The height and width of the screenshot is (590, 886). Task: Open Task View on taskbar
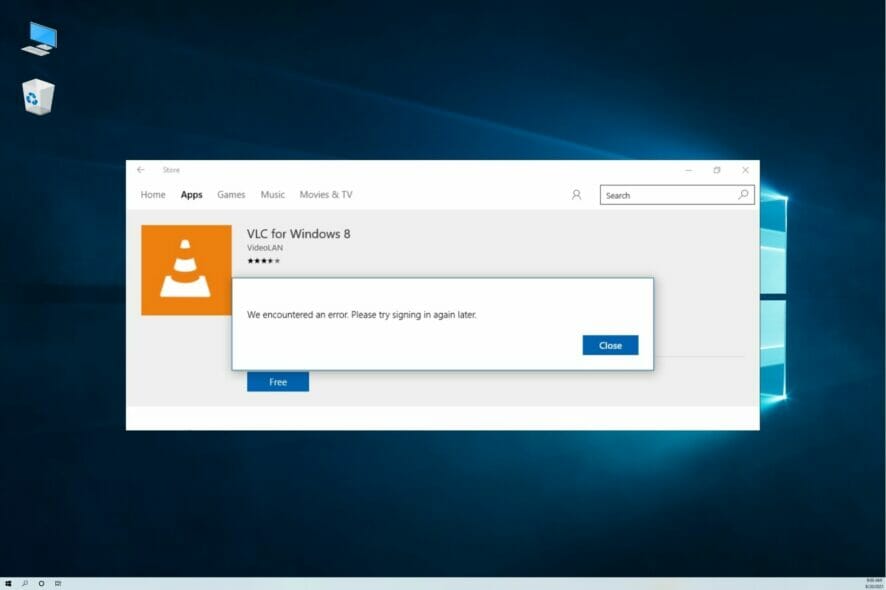coord(58,583)
